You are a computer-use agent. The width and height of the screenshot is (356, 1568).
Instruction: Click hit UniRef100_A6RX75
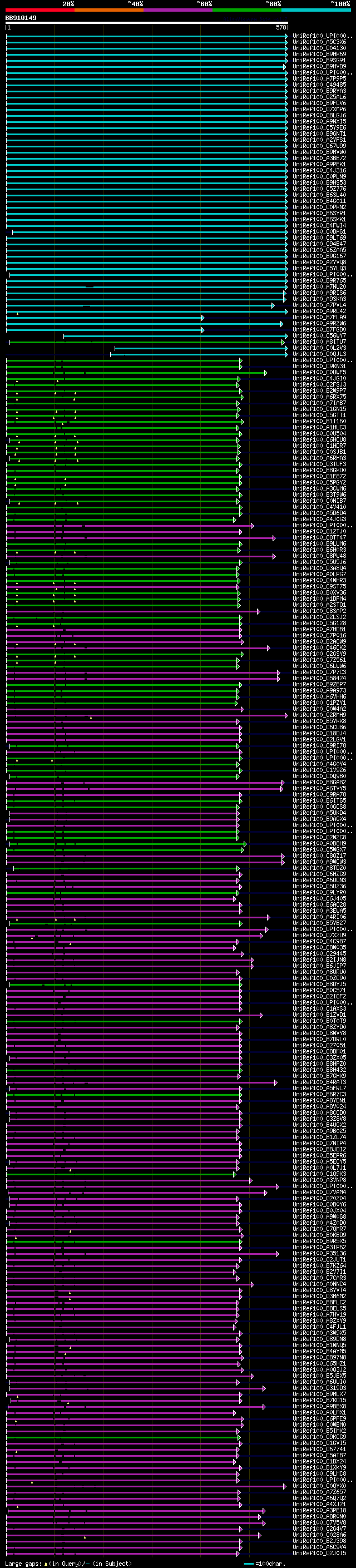(319, 397)
